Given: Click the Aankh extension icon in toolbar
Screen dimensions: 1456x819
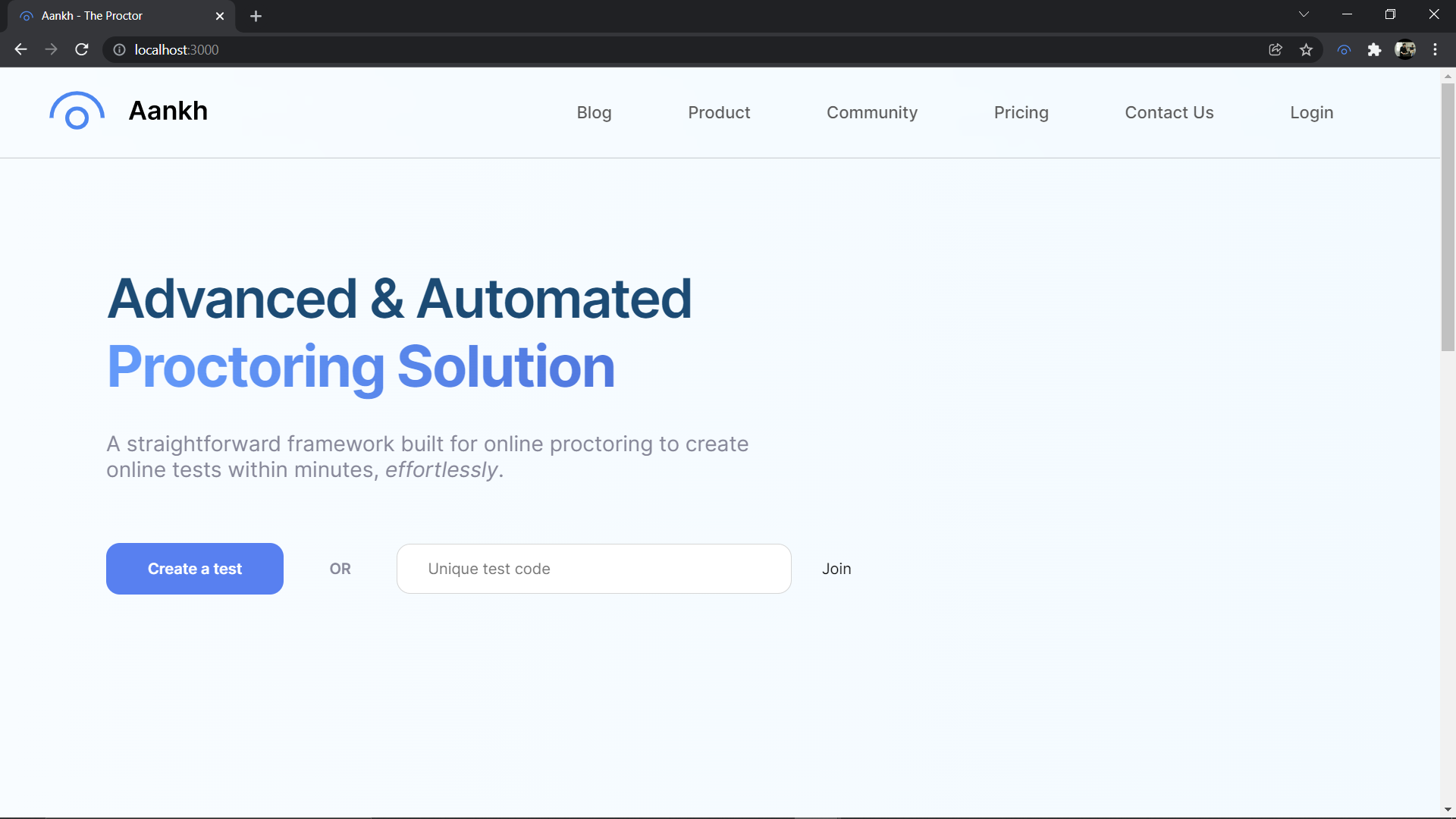Looking at the screenshot, I should (x=1344, y=49).
